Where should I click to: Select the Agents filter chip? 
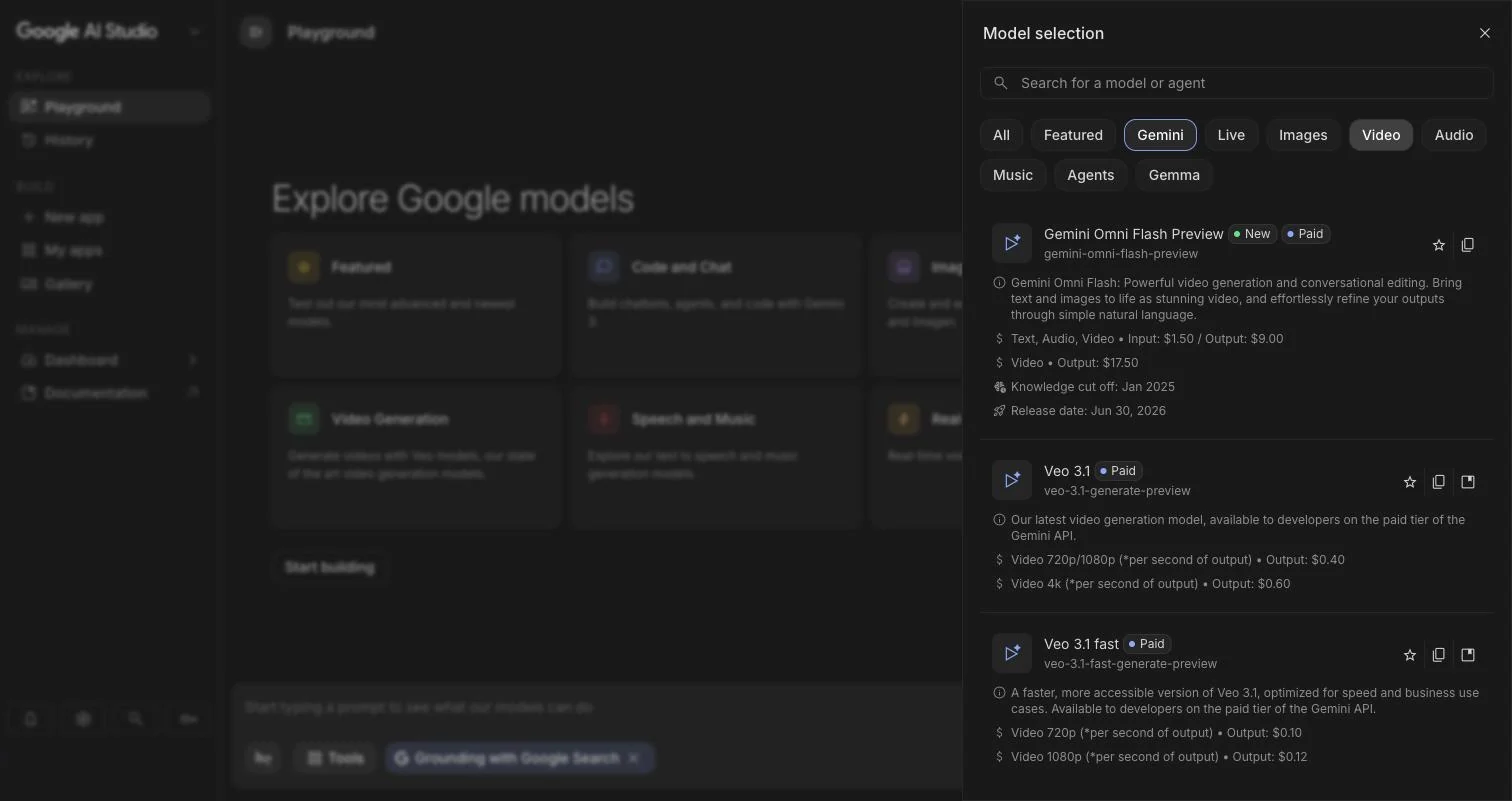tap(1090, 175)
